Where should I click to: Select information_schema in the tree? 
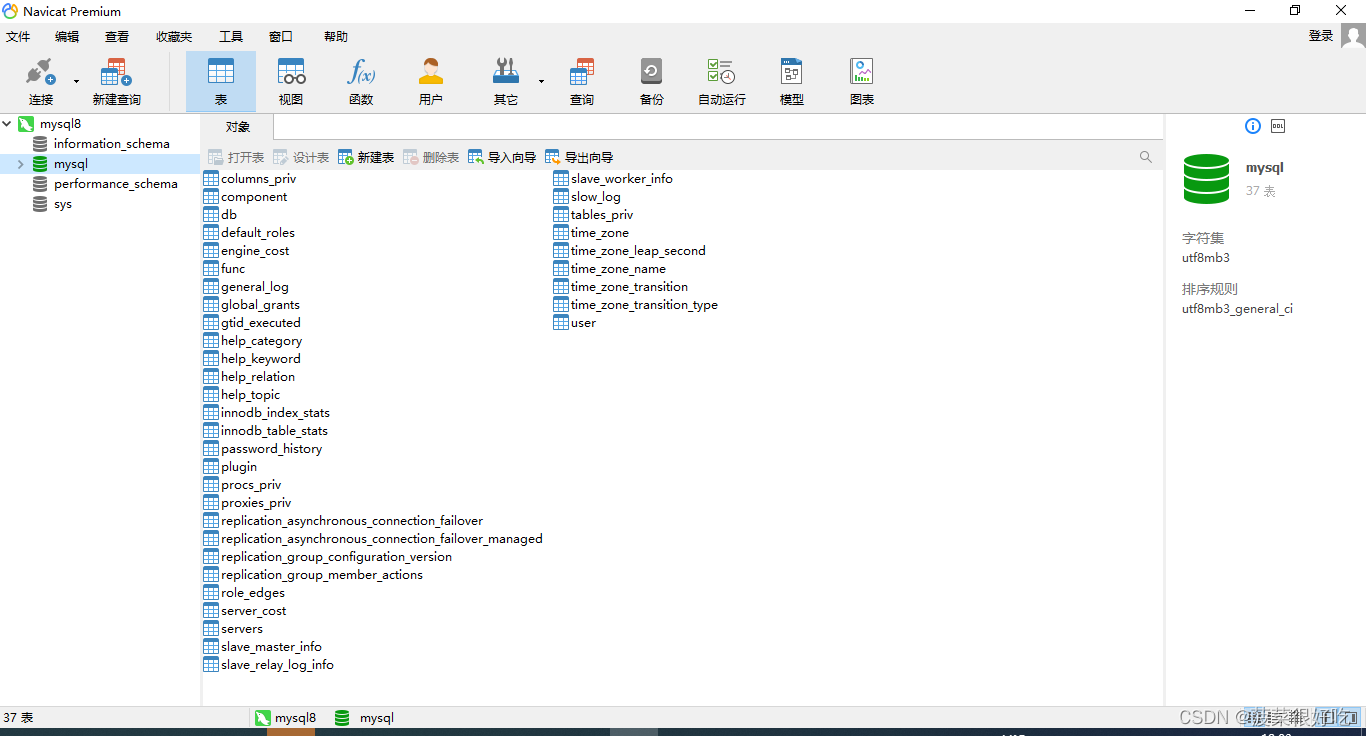coord(112,144)
